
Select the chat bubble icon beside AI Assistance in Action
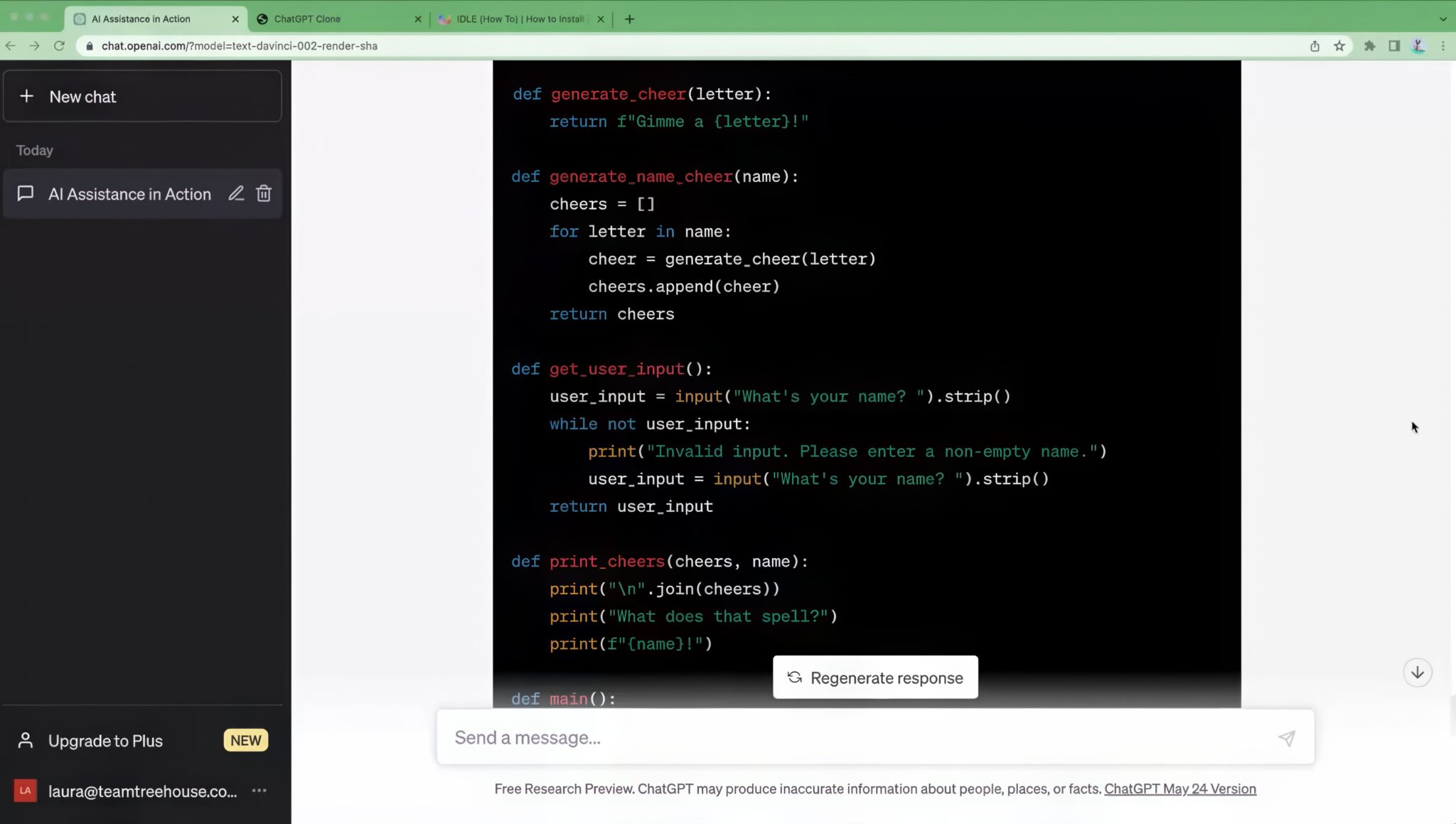pyautogui.click(x=26, y=193)
